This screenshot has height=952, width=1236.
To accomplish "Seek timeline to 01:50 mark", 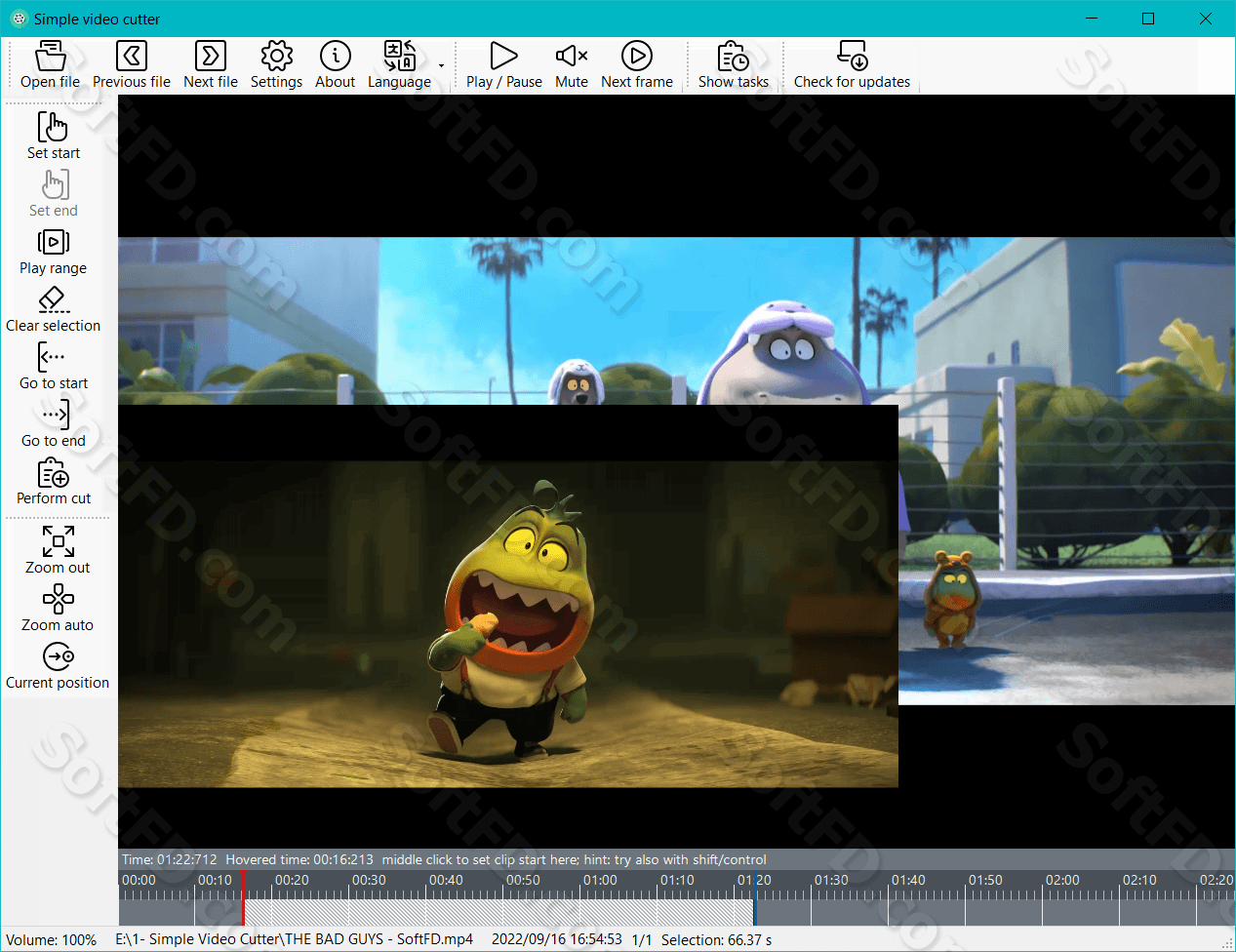I will 985,880.
